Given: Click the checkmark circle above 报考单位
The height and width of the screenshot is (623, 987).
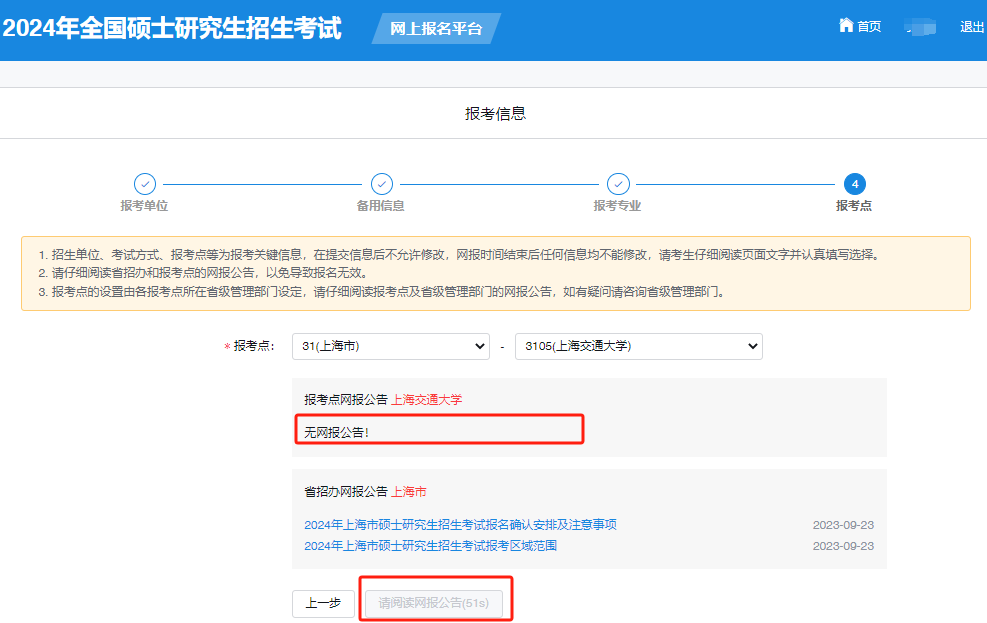Looking at the screenshot, I should pos(145,184).
